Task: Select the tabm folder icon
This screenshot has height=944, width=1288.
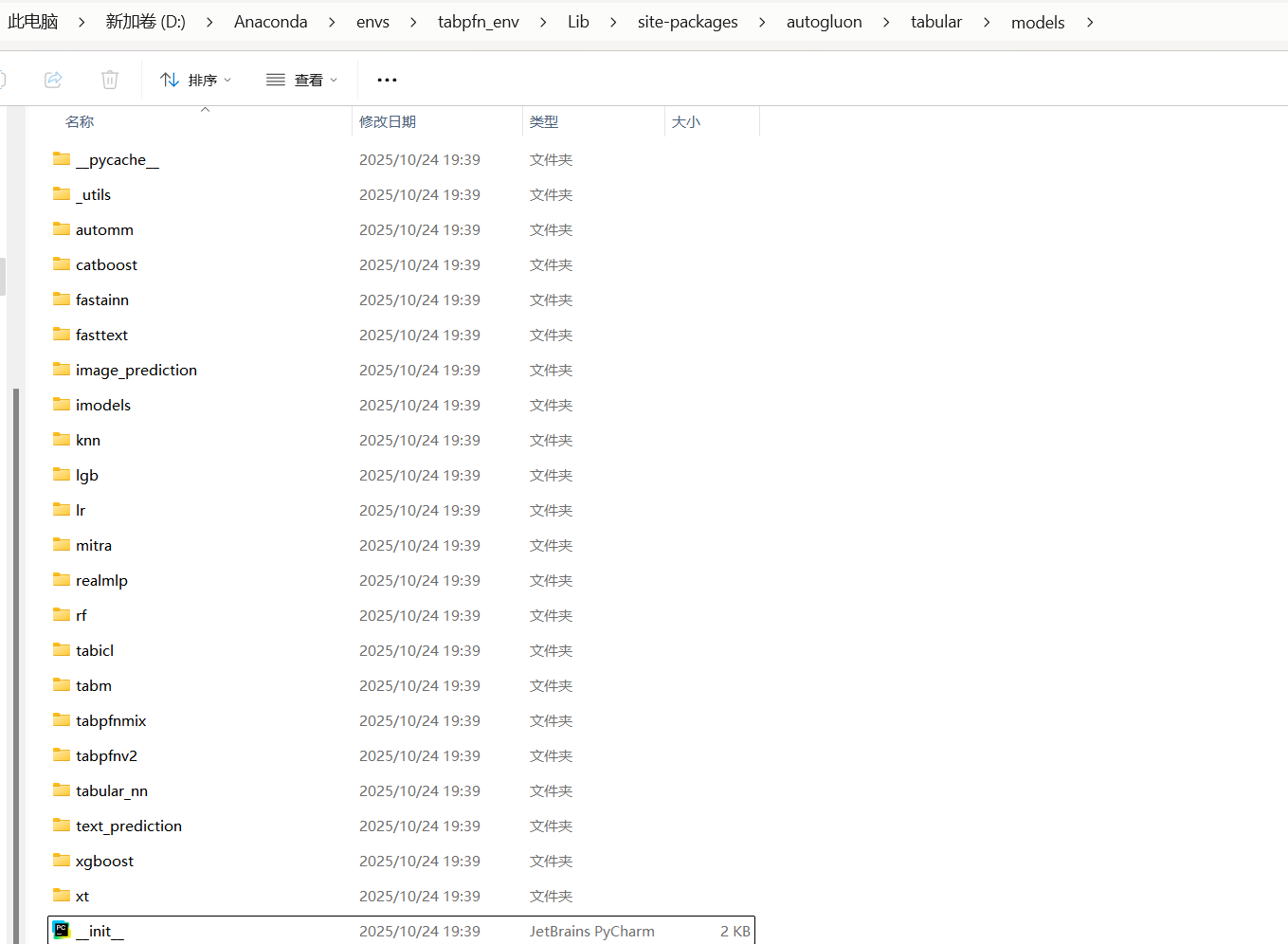Action: [62, 684]
